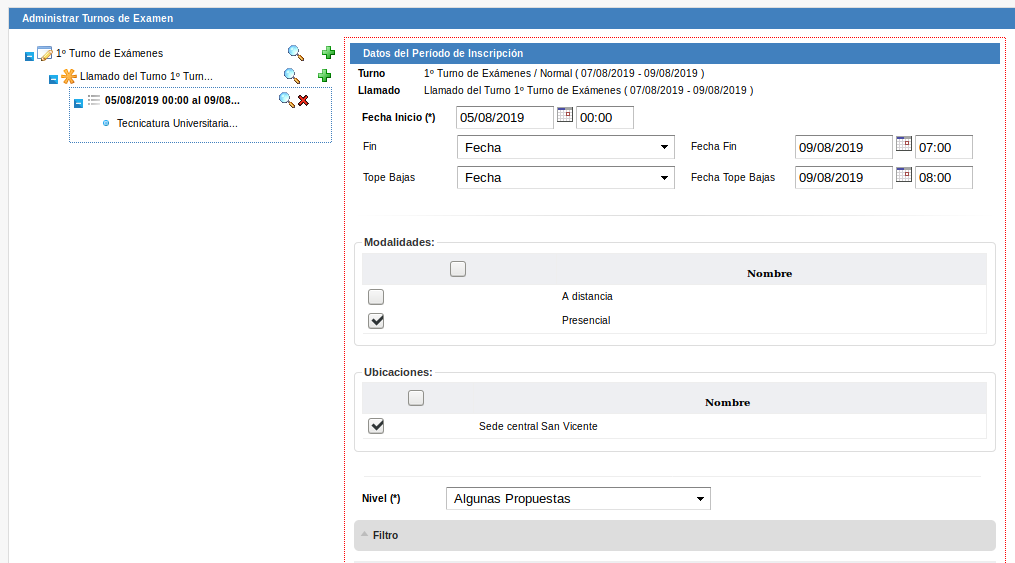The height and width of the screenshot is (563, 1015).
Task: Click the notepad icon of 1º Turno de Exámenes
Action: (x=45, y=53)
